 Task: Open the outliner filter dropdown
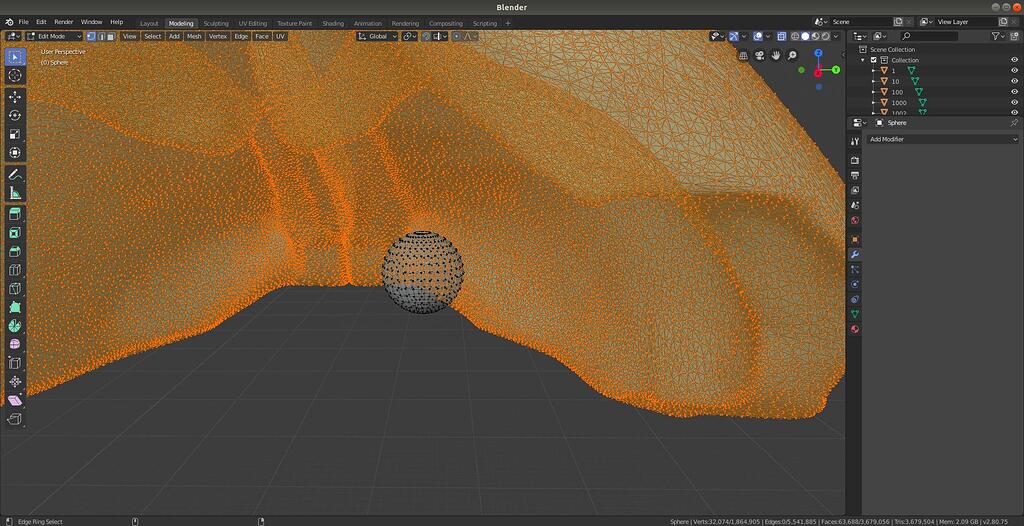tap(998, 37)
